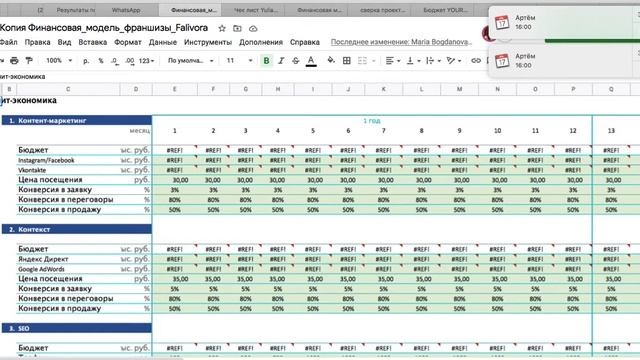Apply percent format with the % button
This screenshot has height=360, width=640.
point(101,60)
